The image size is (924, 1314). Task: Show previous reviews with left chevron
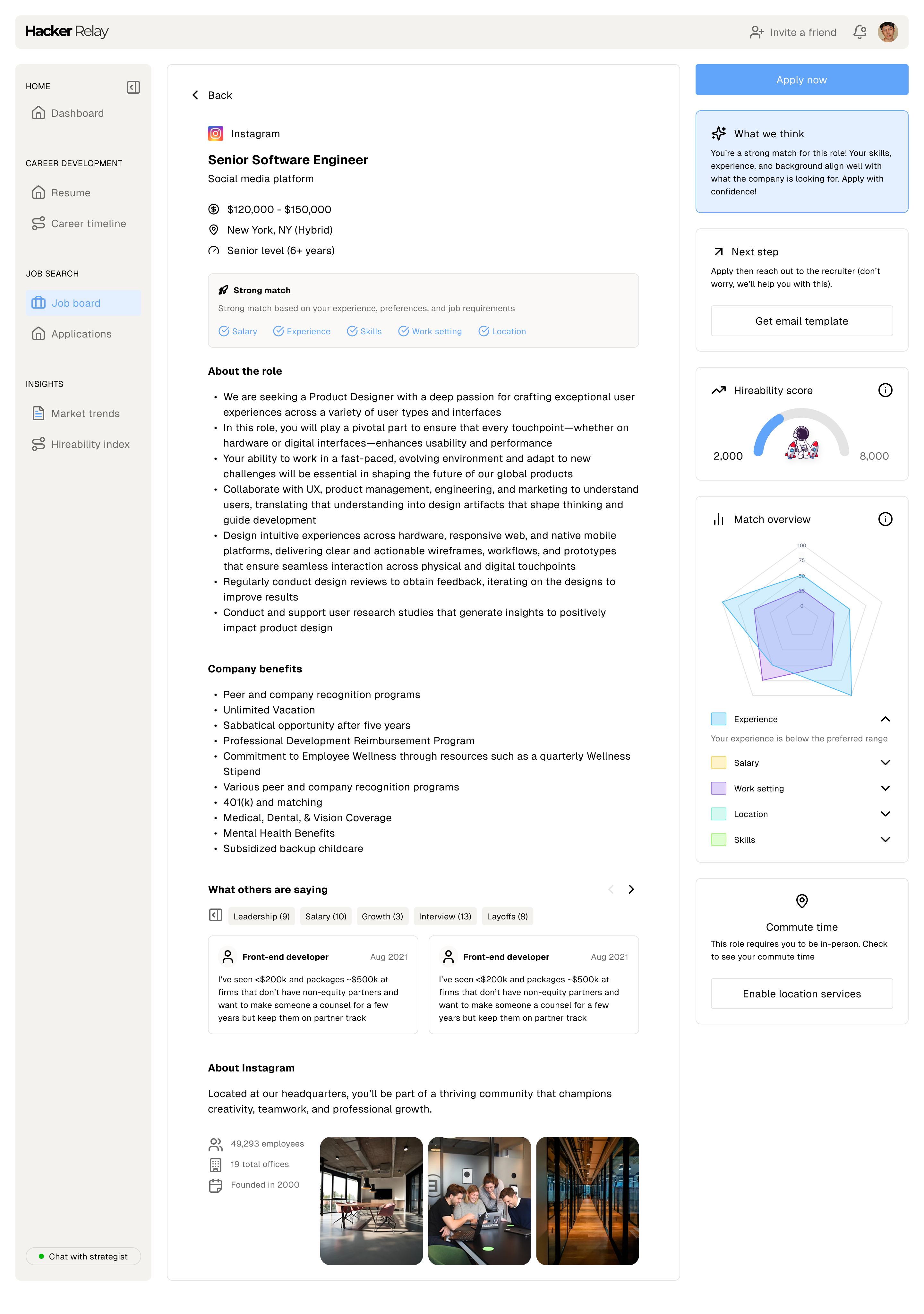(610, 889)
